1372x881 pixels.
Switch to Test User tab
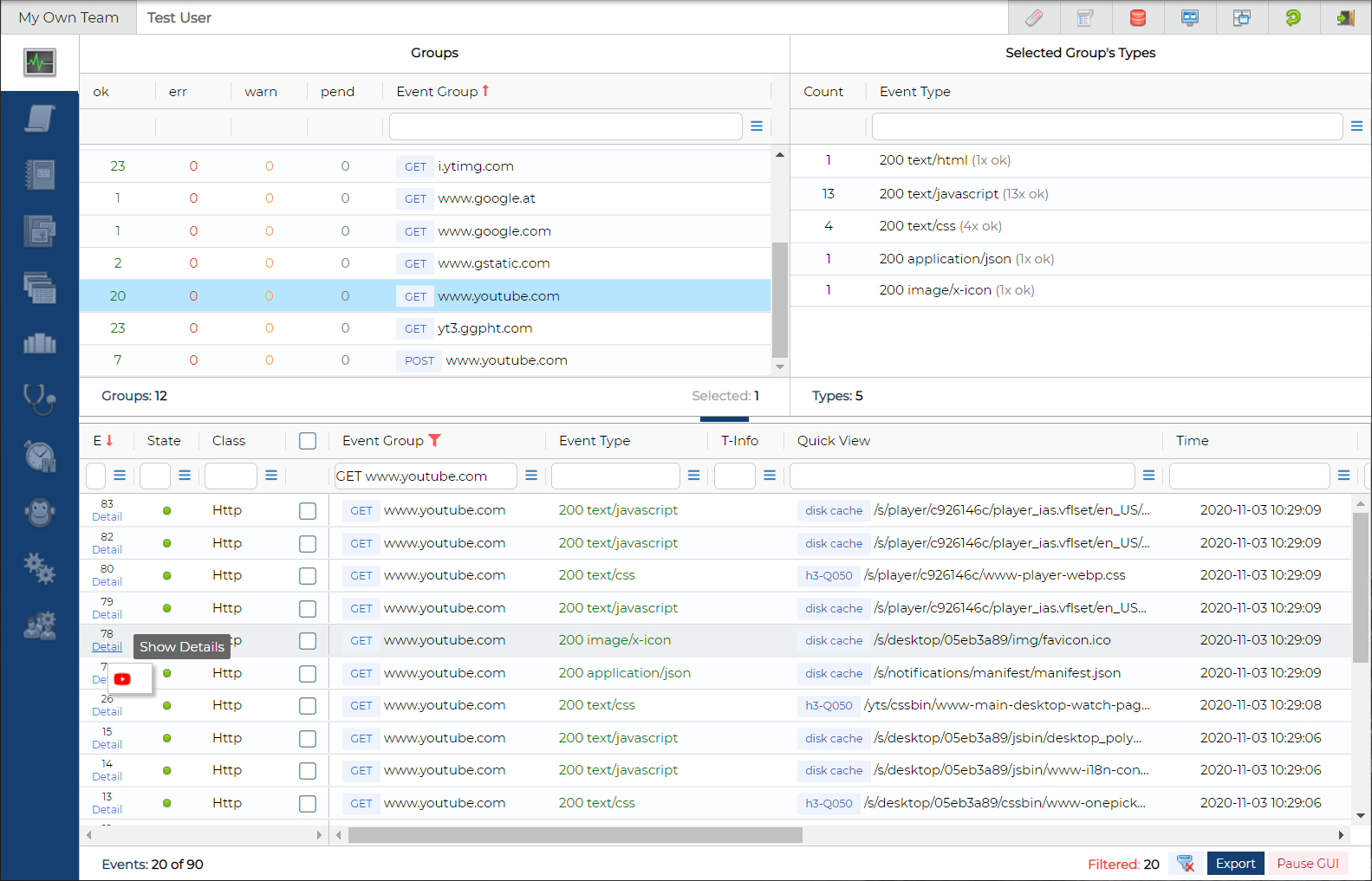[x=179, y=17]
